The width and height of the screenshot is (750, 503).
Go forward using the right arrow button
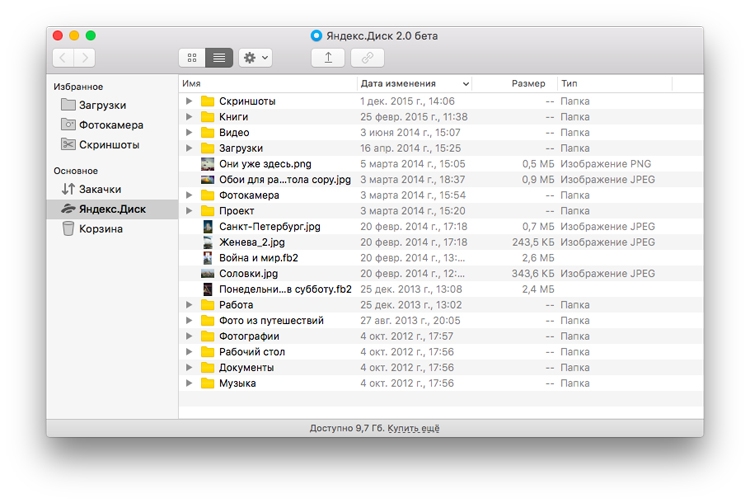pyautogui.click(x=86, y=58)
